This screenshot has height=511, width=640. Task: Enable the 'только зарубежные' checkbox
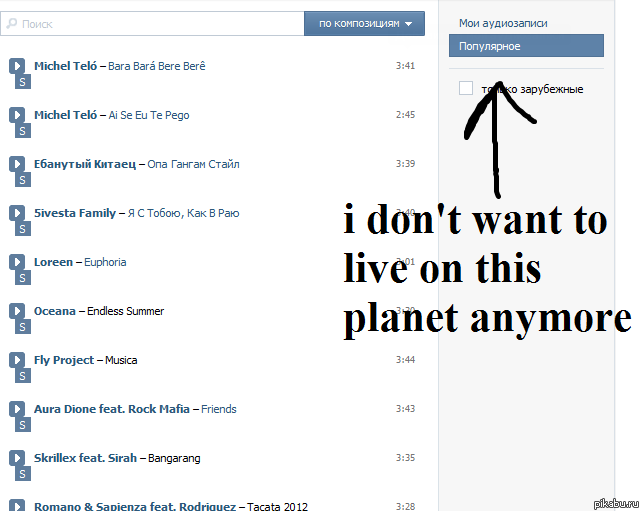(x=466, y=89)
